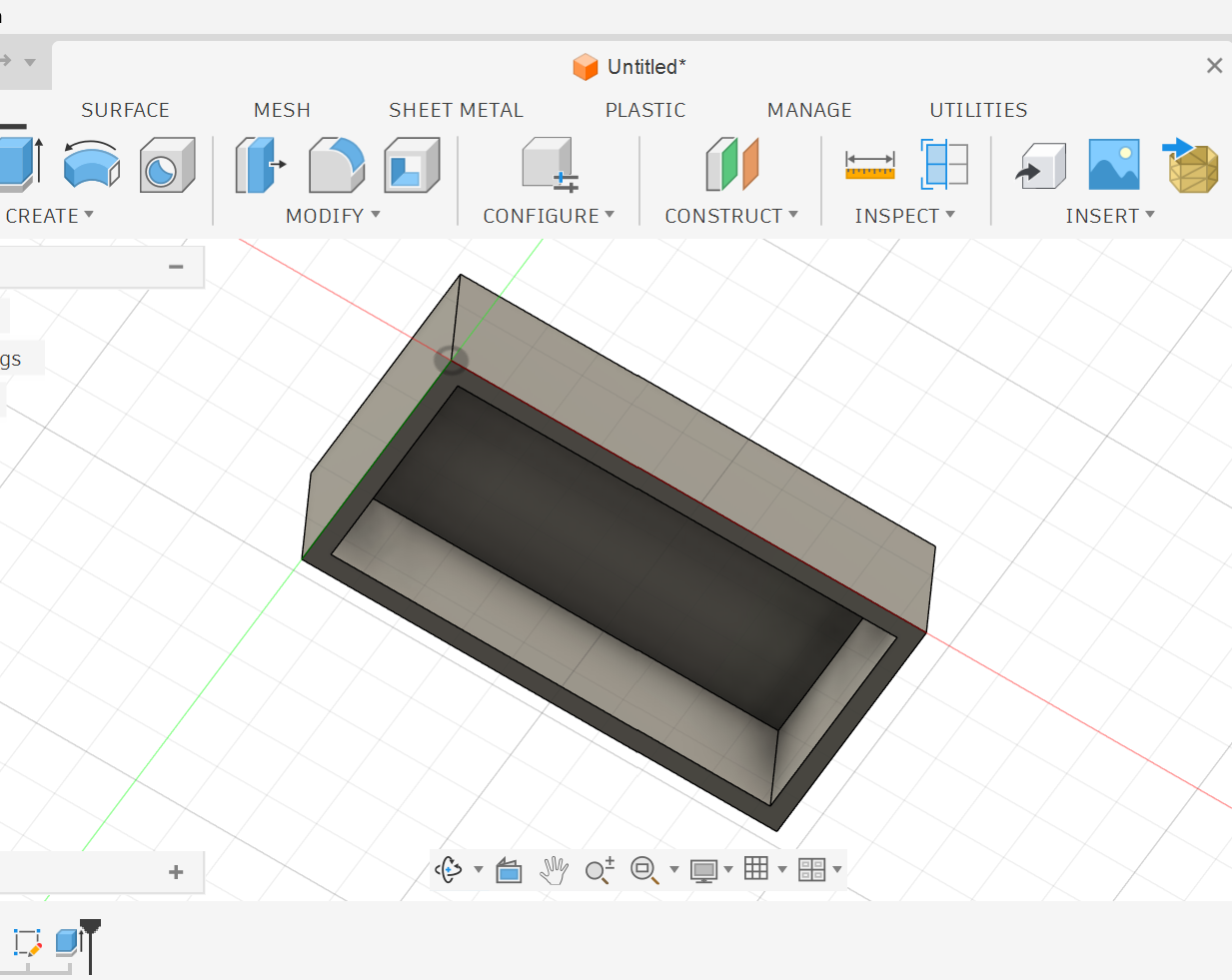Switch to the UTILITIES tab

click(x=978, y=110)
